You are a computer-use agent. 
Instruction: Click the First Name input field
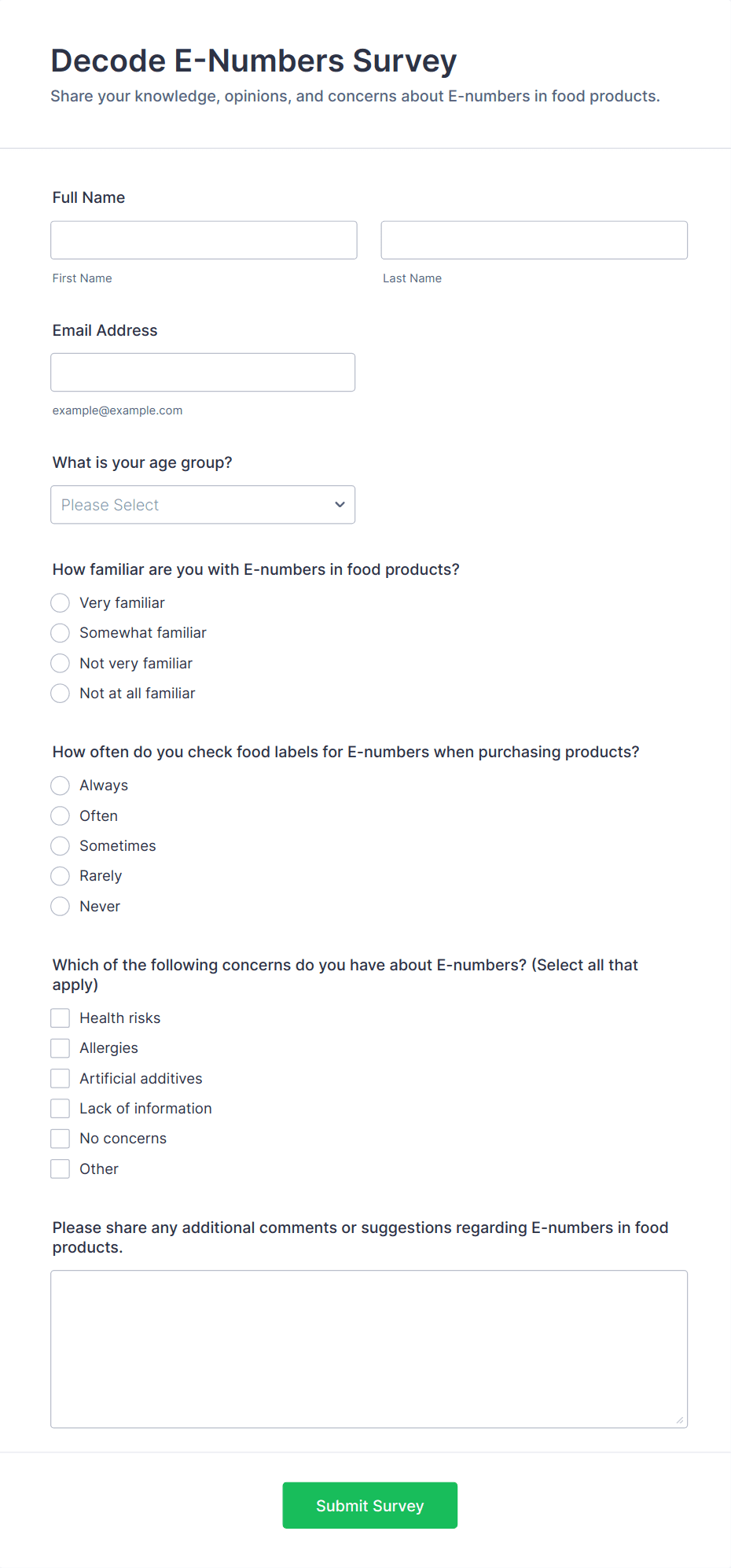pyautogui.click(x=204, y=240)
